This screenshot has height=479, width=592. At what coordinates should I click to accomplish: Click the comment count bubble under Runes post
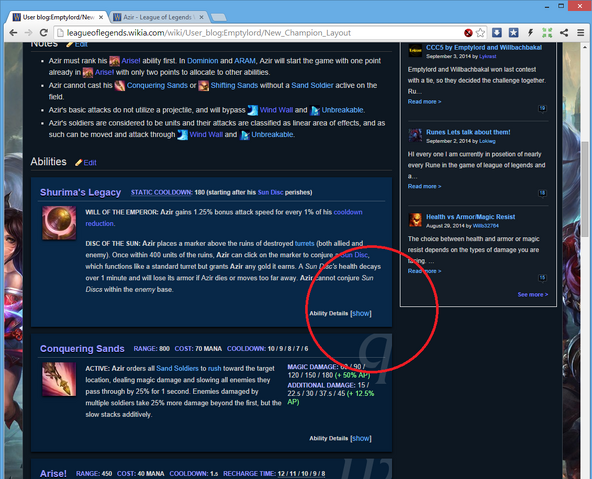pos(542,193)
